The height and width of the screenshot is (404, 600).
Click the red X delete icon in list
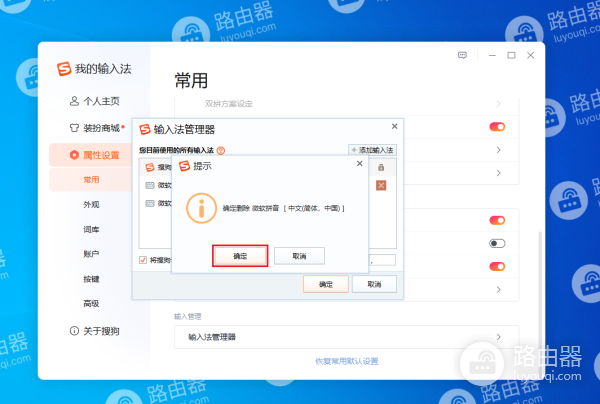click(381, 185)
